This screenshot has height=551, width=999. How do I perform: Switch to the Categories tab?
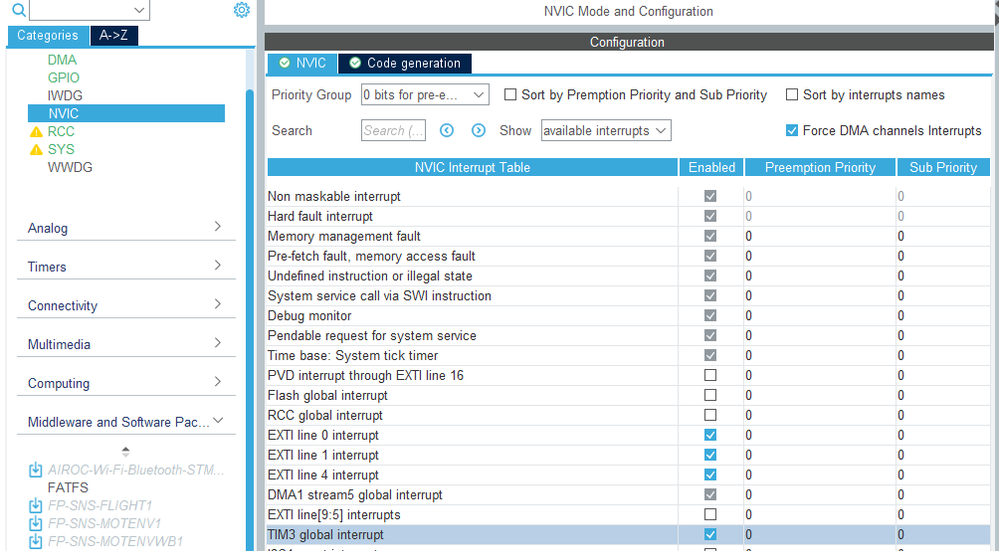[48, 36]
